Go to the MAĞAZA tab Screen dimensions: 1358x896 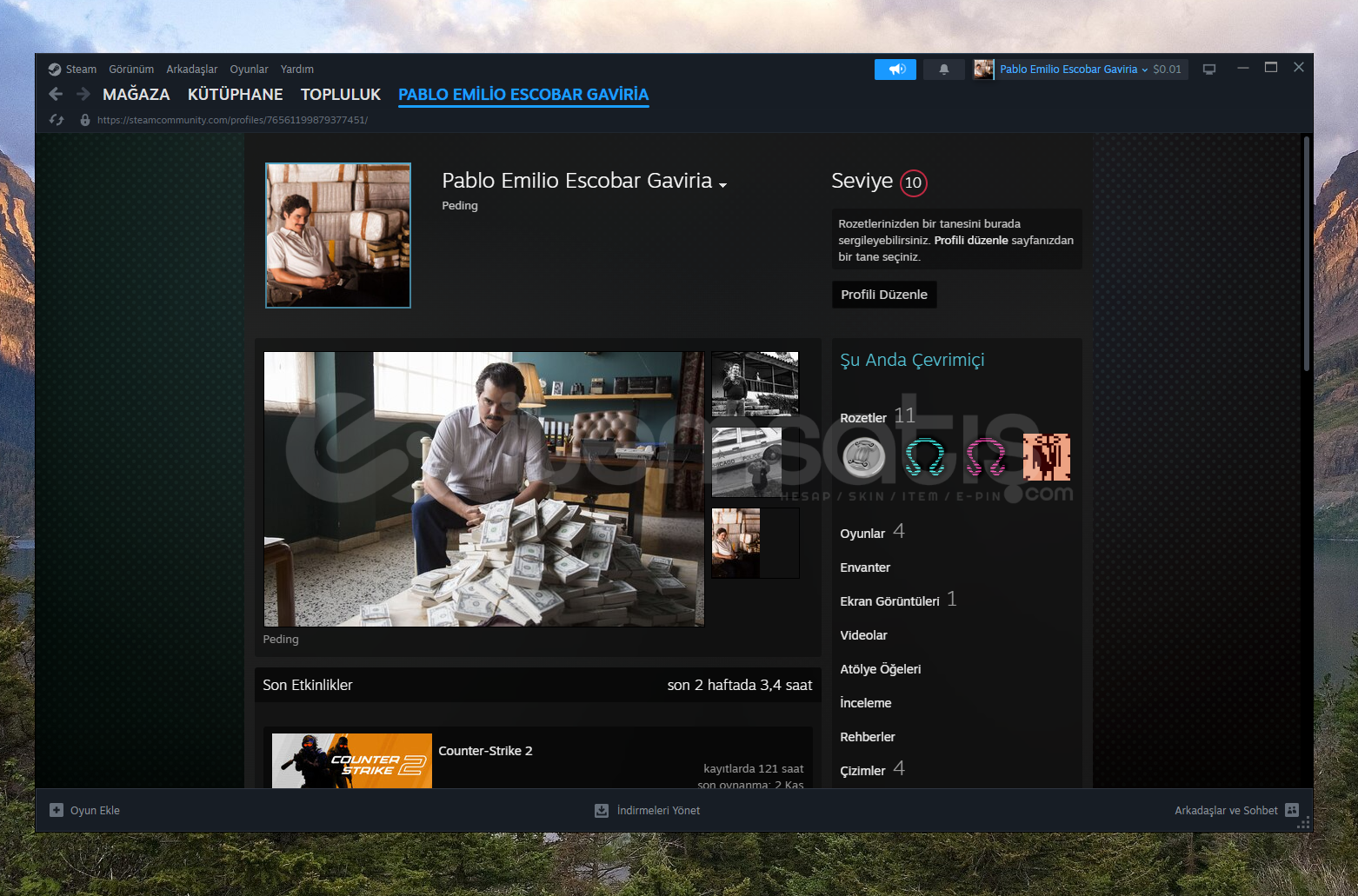click(x=136, y=95)
